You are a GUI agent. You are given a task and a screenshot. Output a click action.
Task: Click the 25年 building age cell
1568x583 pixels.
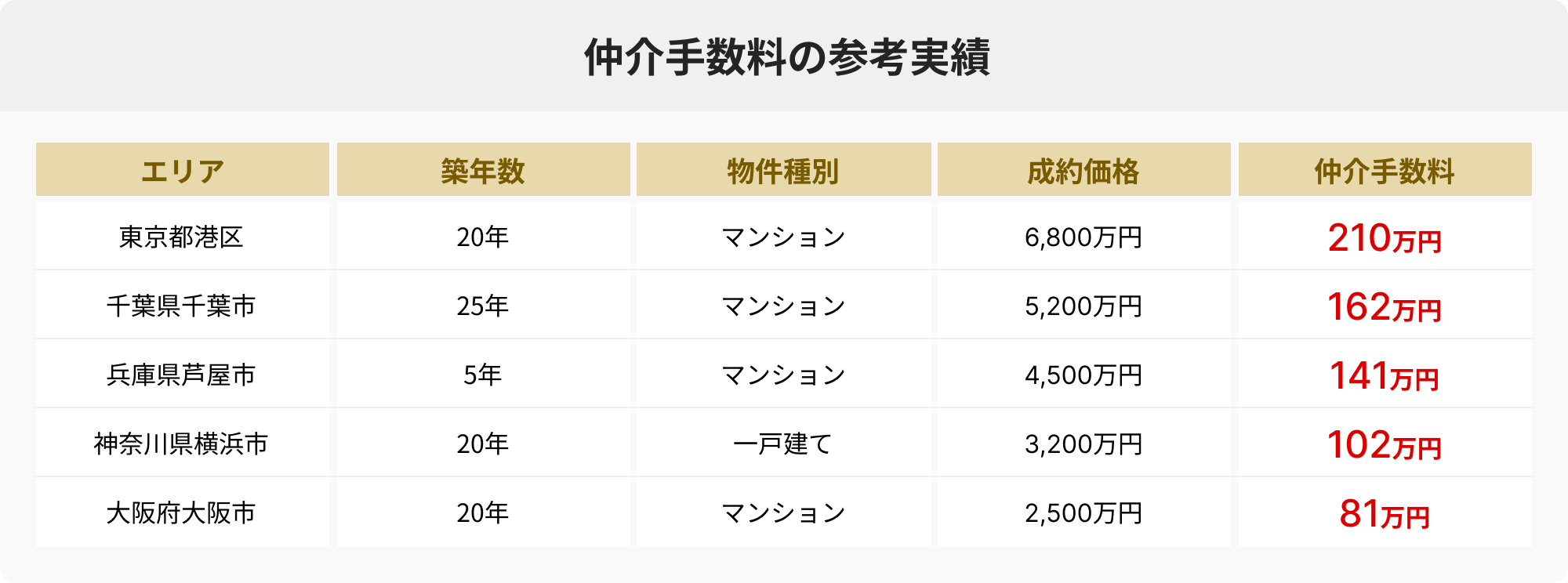[x=483, y=306]
